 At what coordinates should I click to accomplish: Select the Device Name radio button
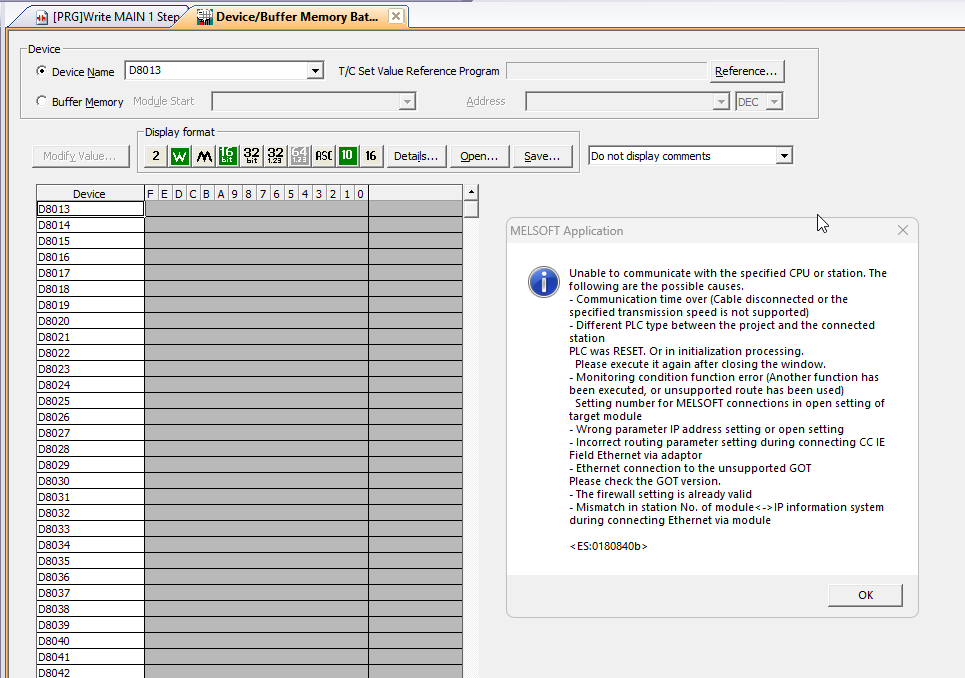coord(41,71)
